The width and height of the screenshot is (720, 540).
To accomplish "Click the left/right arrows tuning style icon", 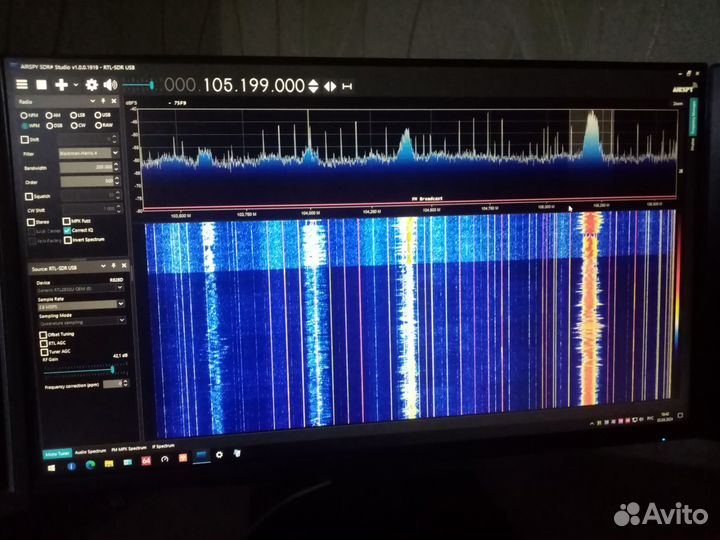I will 330,86.
